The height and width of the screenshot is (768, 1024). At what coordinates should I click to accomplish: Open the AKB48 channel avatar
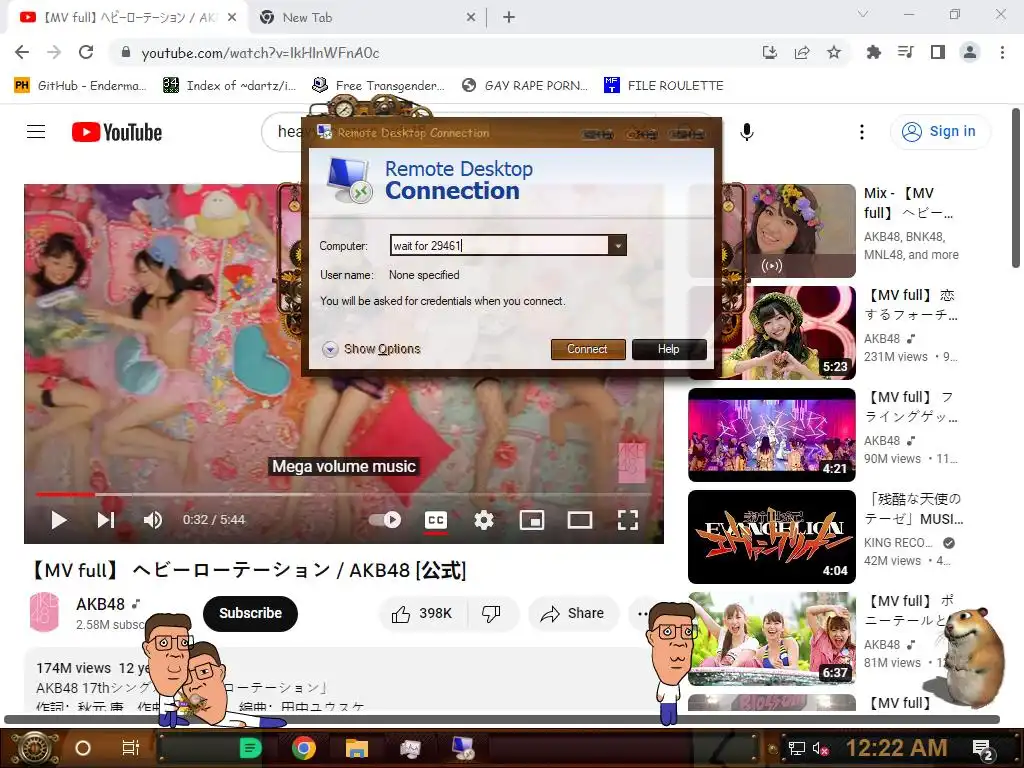point(44,613)
